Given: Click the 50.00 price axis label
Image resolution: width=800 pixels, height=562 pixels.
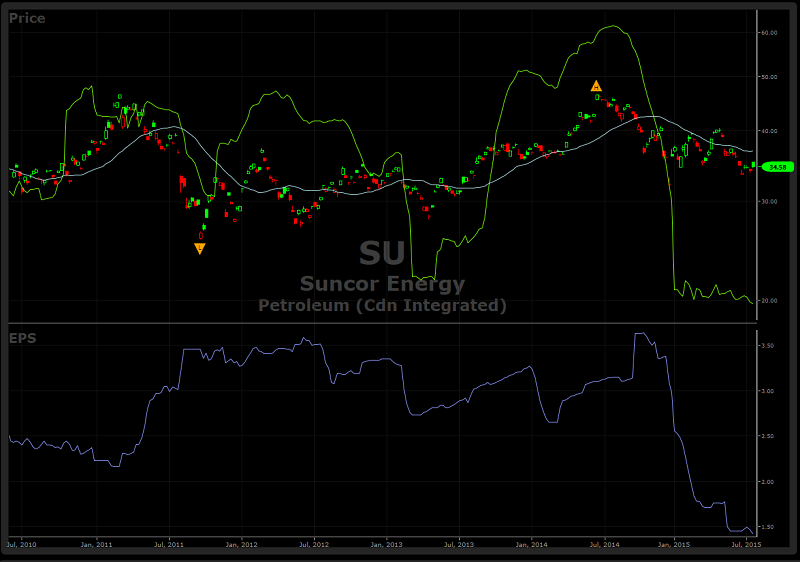Looking at the screenshot, I should 769,77.
